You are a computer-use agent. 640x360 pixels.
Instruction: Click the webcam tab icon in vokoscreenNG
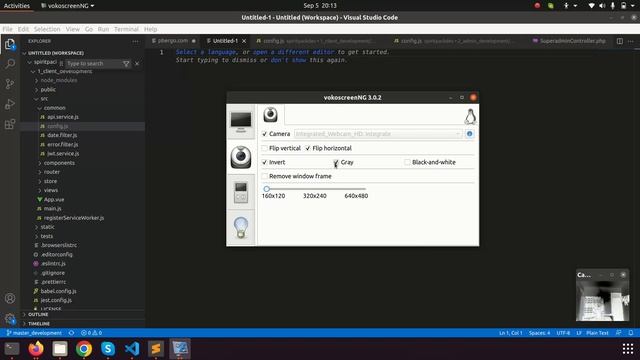tap(271, 115)
